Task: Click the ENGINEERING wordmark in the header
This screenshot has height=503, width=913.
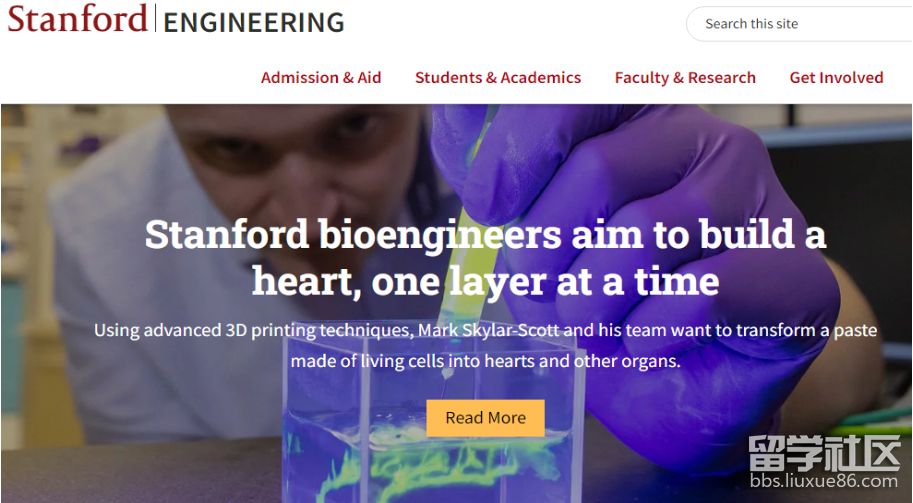Action: coord(253,22)
